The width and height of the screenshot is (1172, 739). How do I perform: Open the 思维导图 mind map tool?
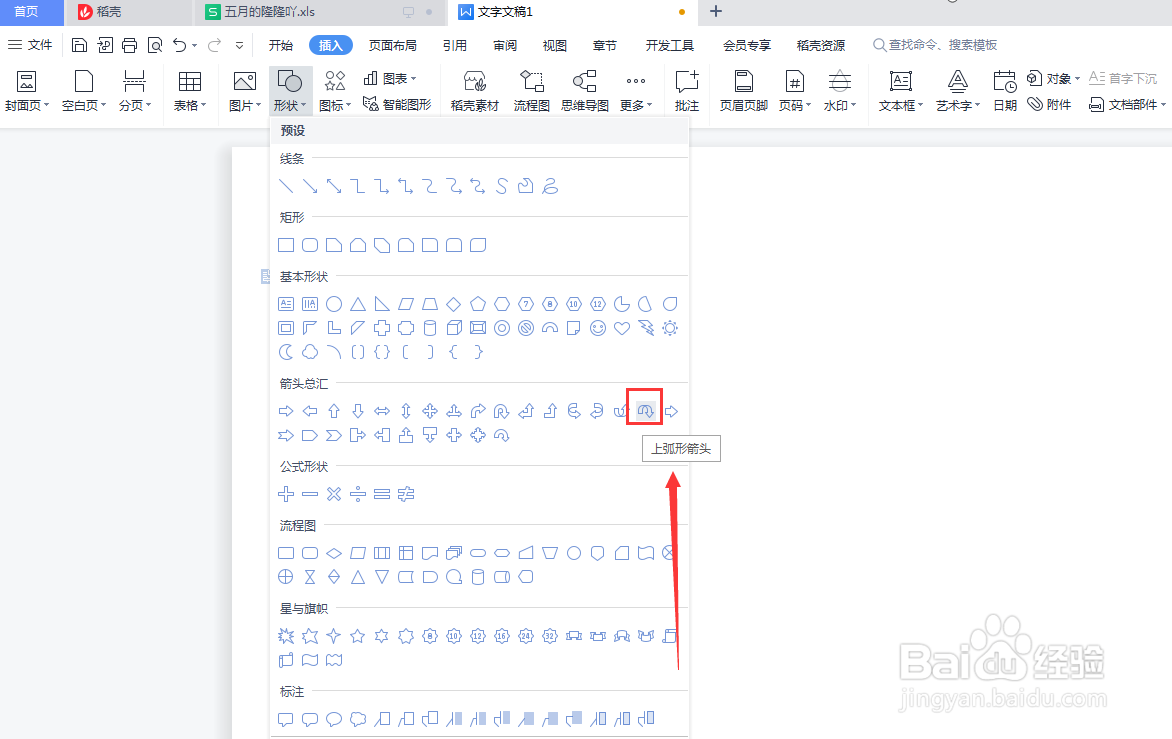coord(584,89)
